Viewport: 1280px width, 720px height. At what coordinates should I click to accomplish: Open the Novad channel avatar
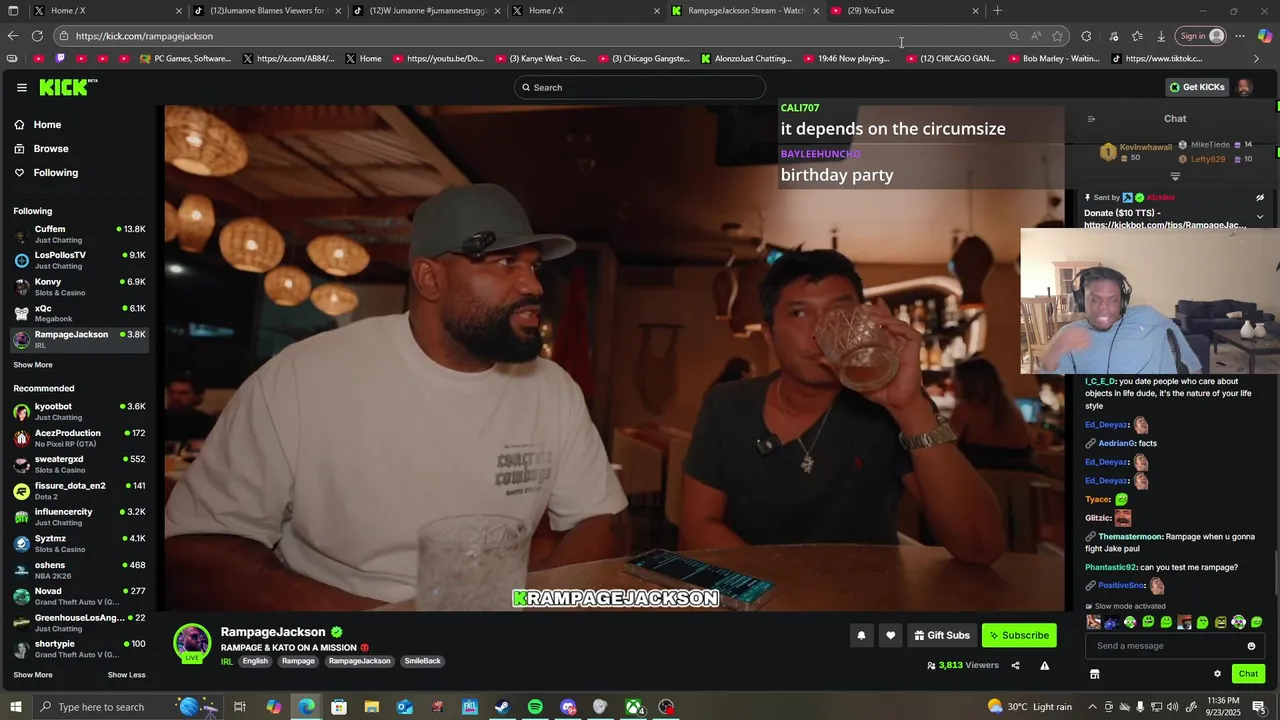[x=21, y=596]
